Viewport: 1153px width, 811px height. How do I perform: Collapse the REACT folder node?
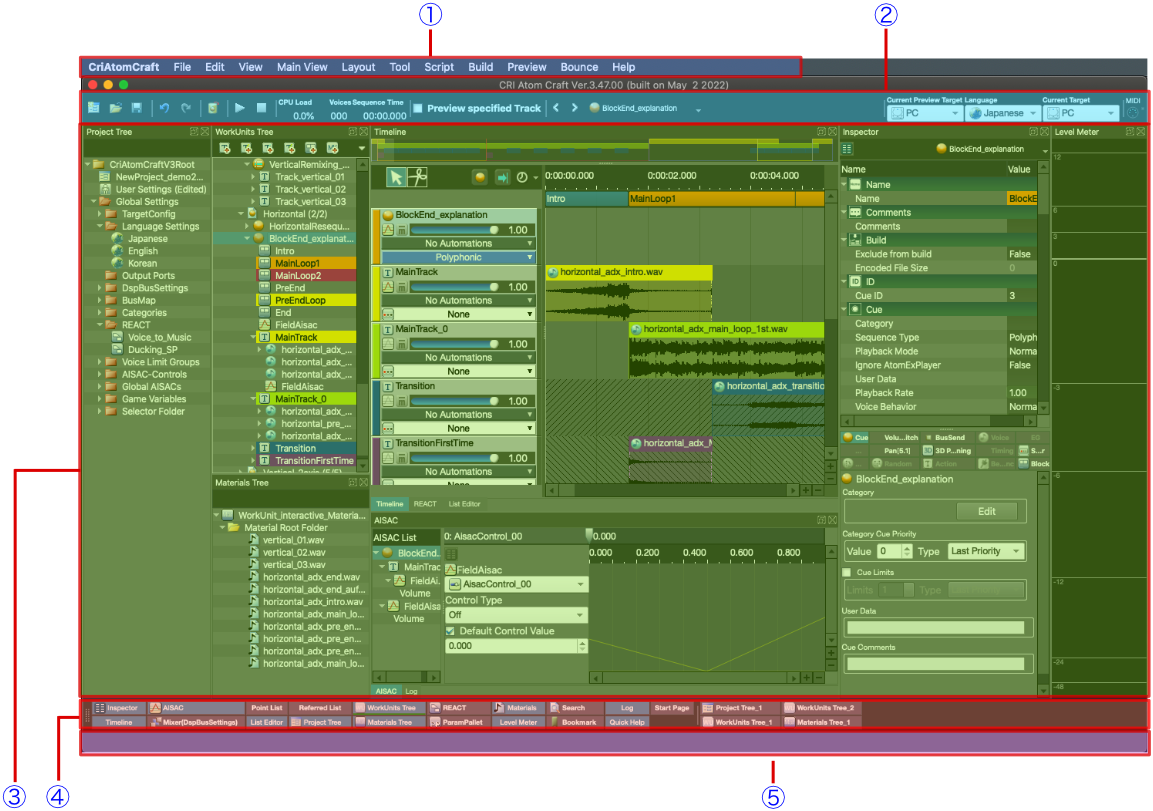point(100,324)
